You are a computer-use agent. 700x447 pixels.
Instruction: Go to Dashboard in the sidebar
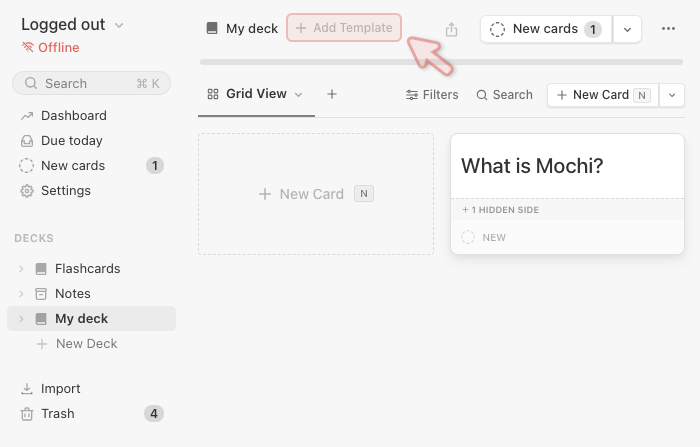(73, 115)
